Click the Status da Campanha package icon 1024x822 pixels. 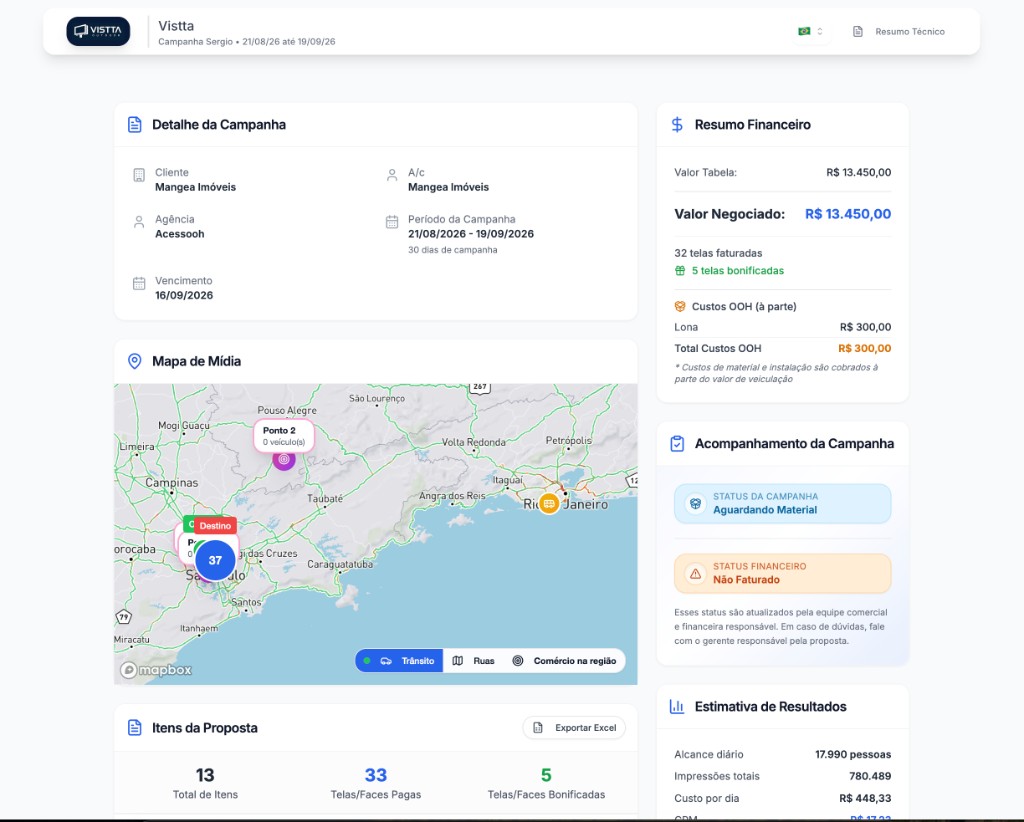tap(696, 503)
